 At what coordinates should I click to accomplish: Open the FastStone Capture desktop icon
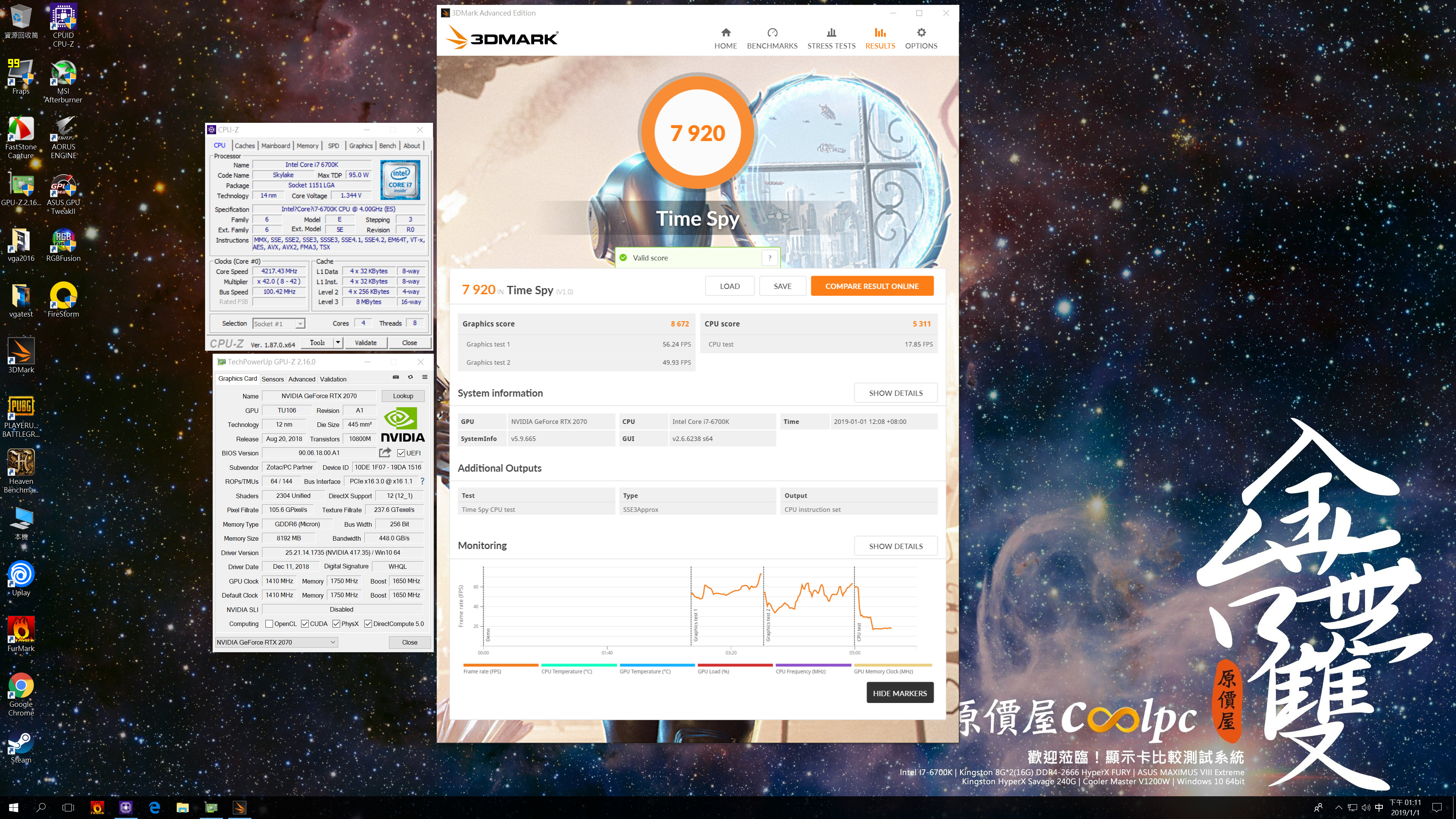click(x=21, y=137)
